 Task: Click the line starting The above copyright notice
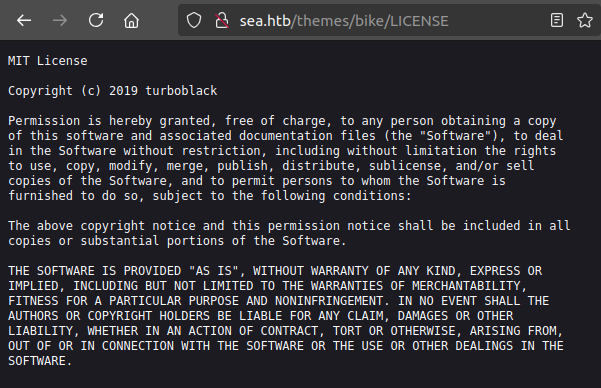click(289, 225)
